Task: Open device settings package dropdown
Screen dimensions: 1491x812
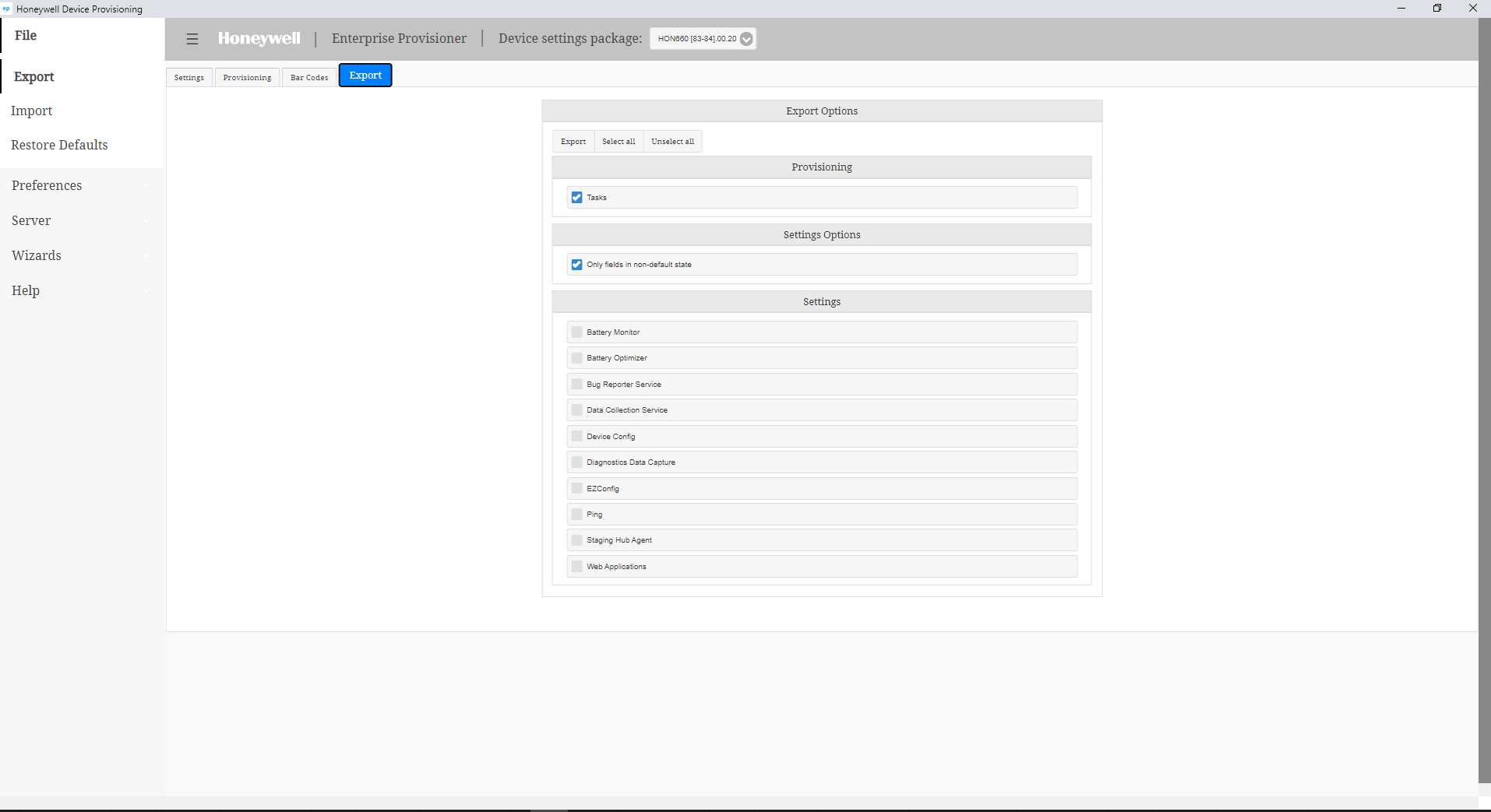Action: click(745, 39)
